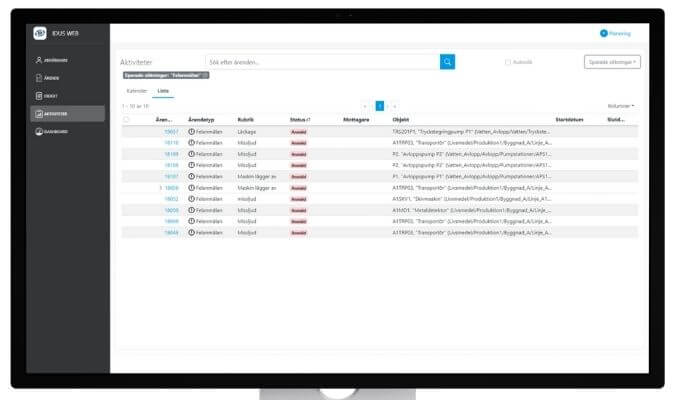Click the Rubrik column header
The width and height of the screenshot is (675, 400).
(246, 120)
